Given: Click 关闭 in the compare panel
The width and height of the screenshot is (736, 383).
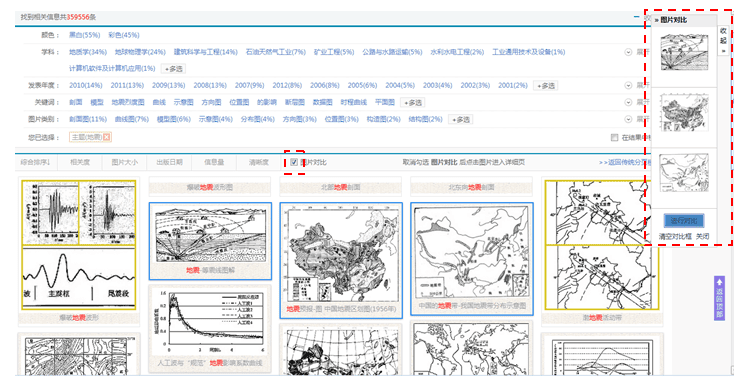Looking at the screenshot, I should click(702, 237).
